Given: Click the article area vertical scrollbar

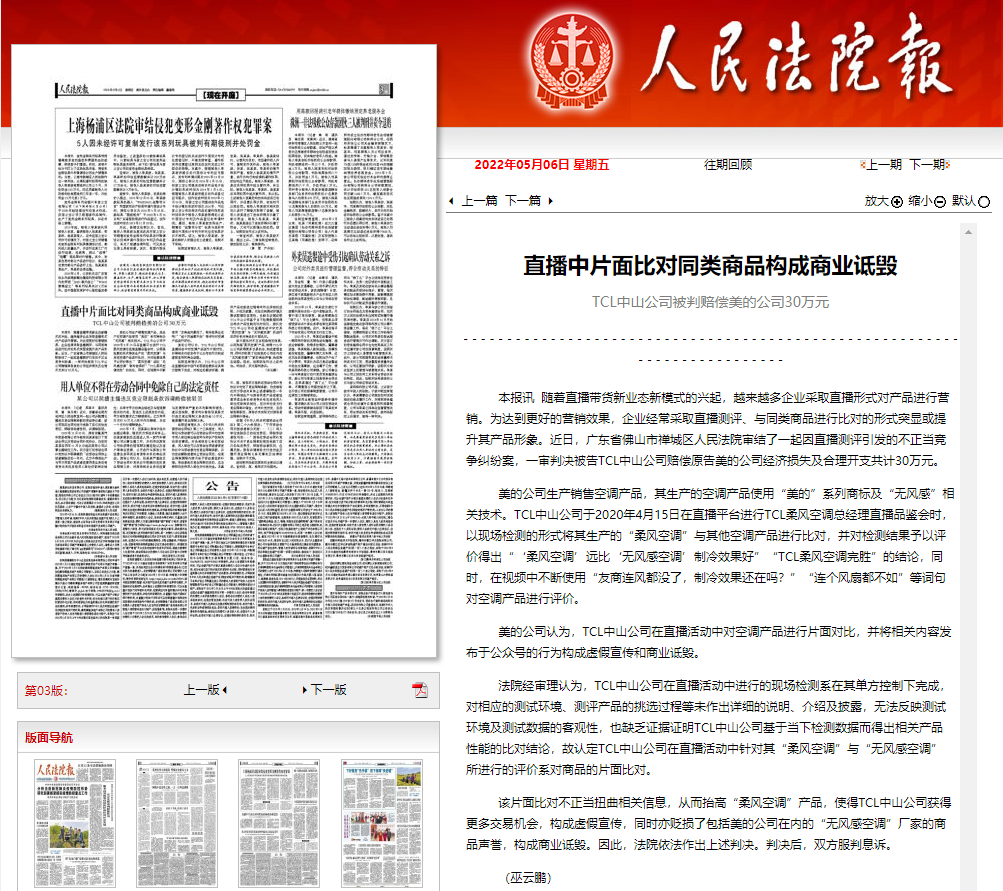Looking at the screenshot, I should [x=966, y=550].
